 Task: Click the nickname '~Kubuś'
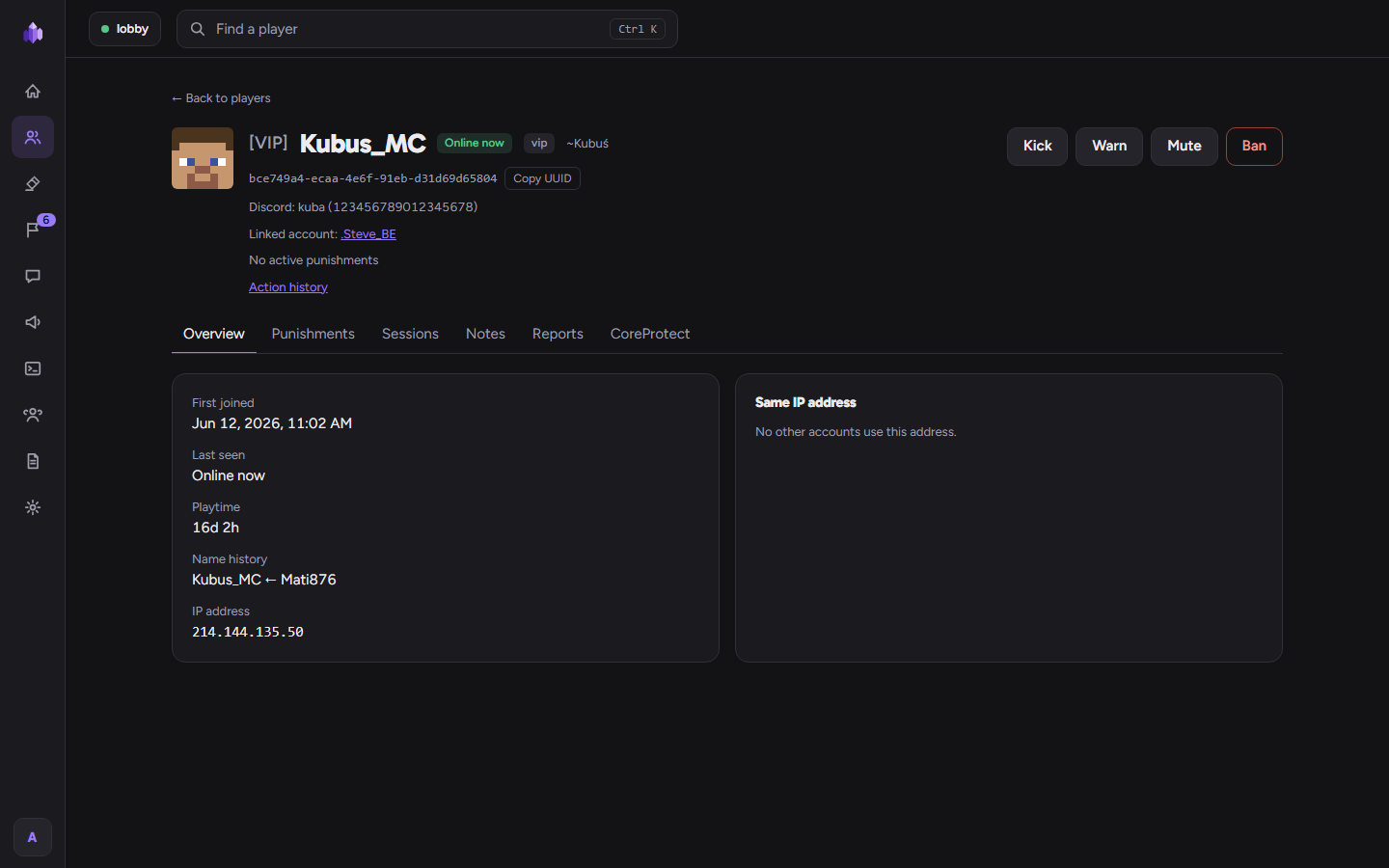587,144
